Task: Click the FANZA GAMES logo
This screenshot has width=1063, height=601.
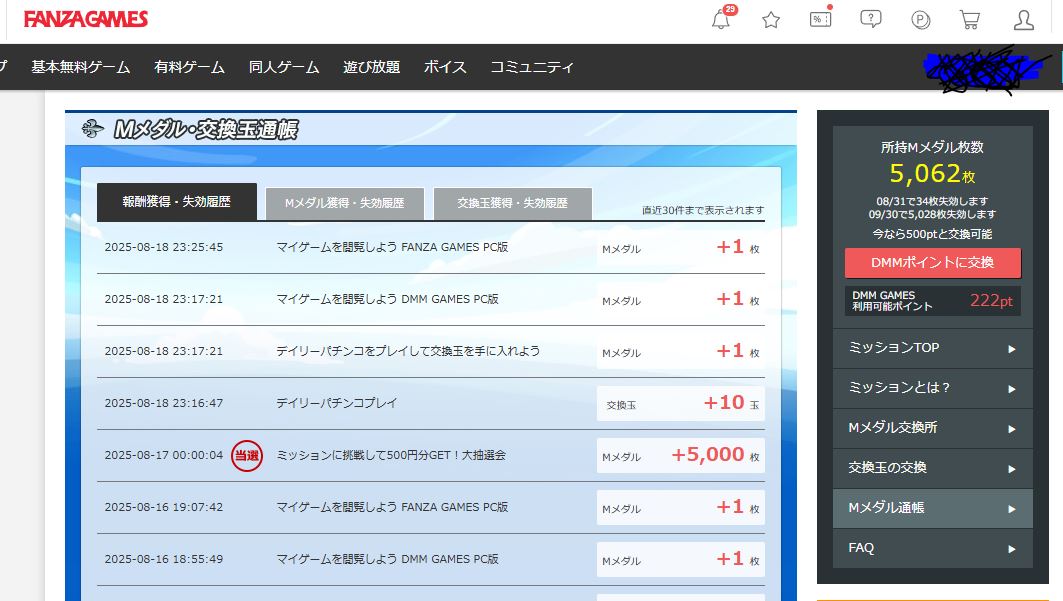Action: (x=86, y=19)
